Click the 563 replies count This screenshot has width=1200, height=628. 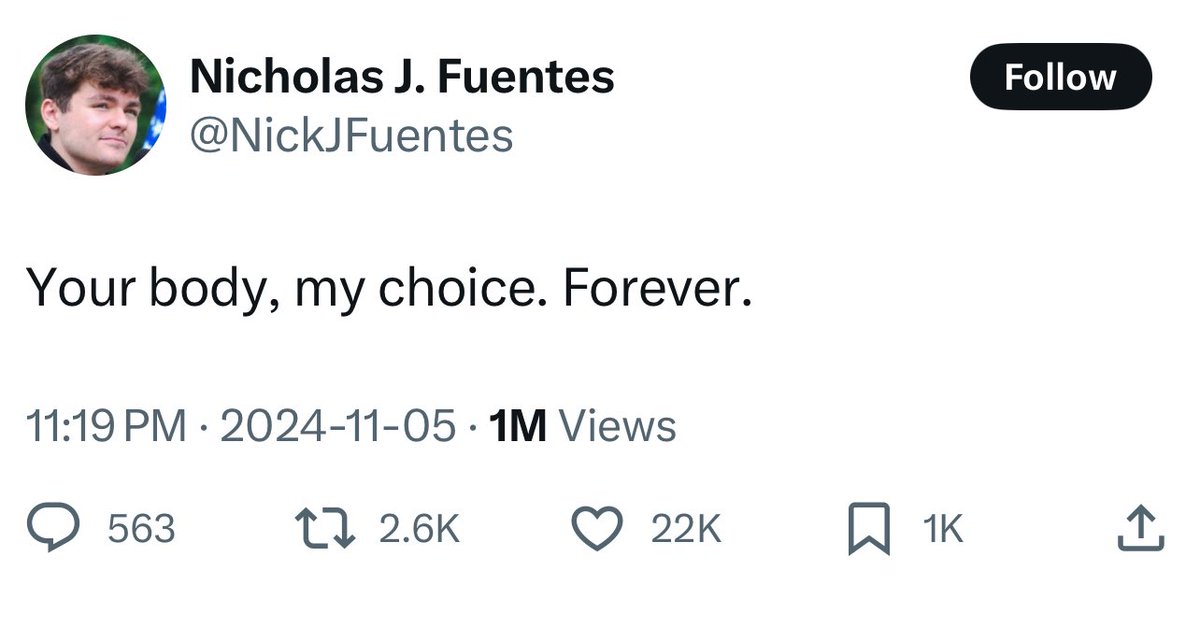tap(140, 530)
